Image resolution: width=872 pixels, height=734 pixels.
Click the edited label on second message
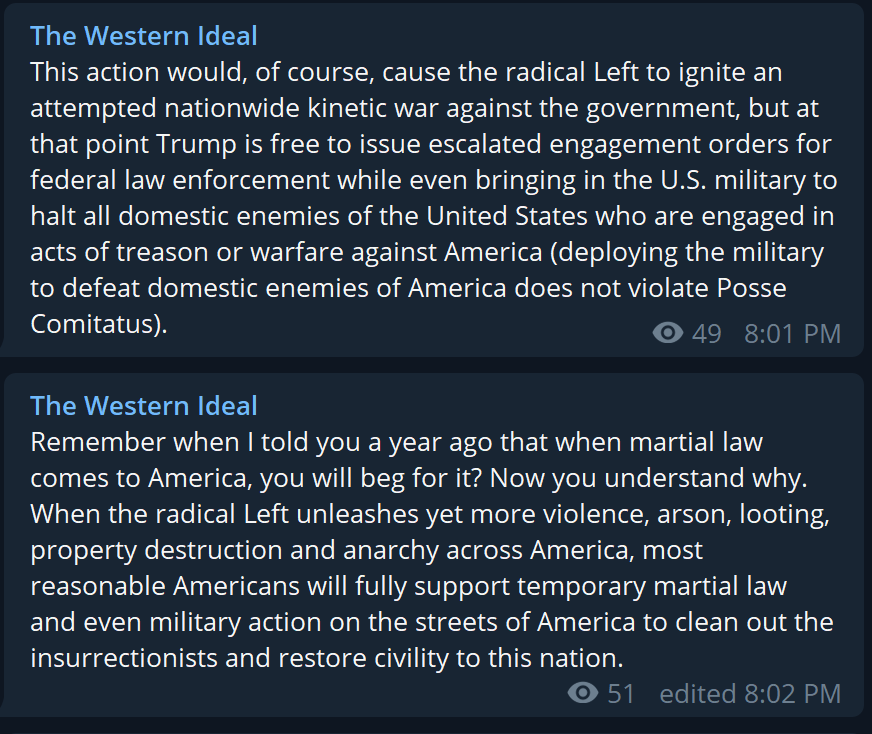tap(698, 694)
